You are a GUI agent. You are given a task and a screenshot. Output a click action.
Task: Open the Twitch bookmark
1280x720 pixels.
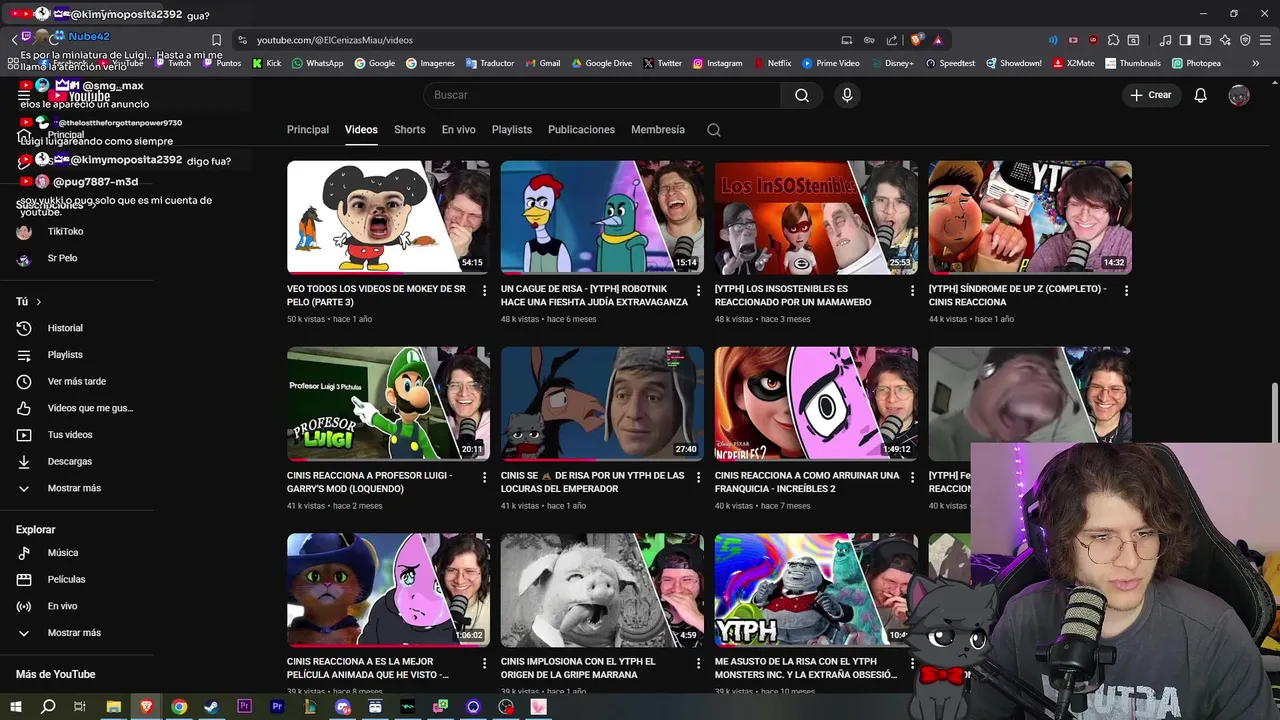click(x=172, y=63)
